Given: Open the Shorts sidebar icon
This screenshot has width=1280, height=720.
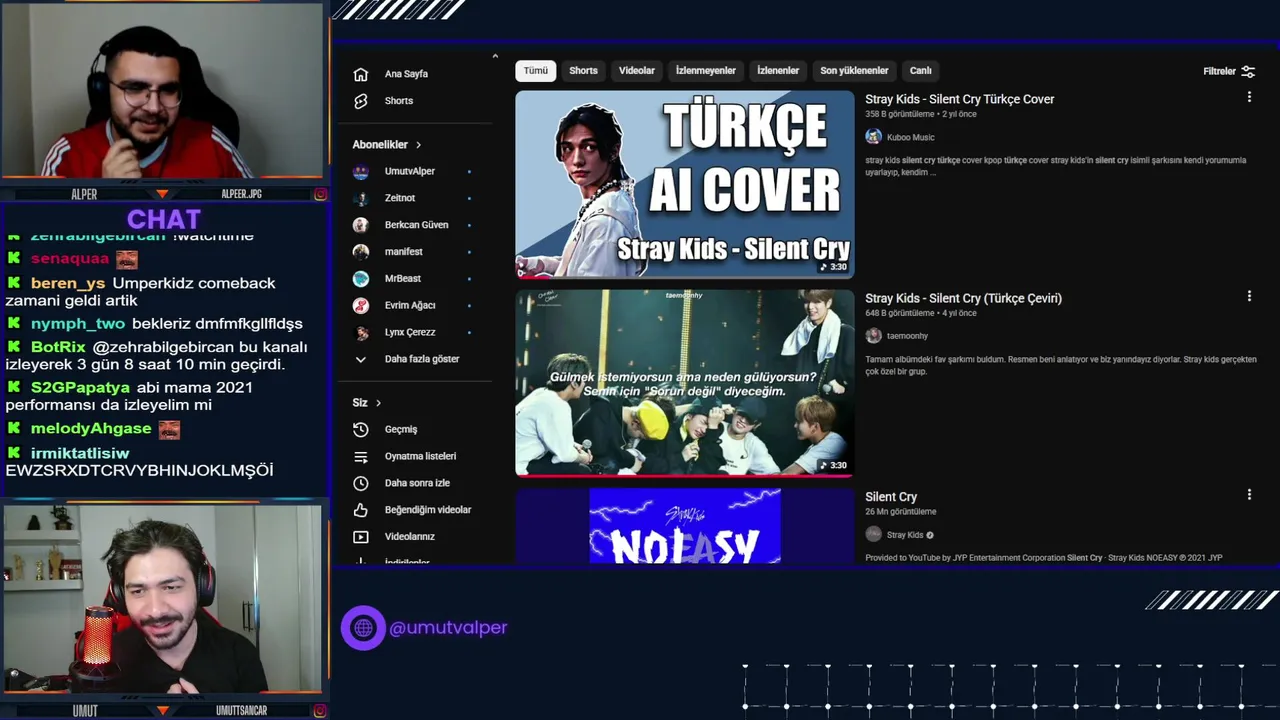Looking at the screenshot, I should click(361, 101).
